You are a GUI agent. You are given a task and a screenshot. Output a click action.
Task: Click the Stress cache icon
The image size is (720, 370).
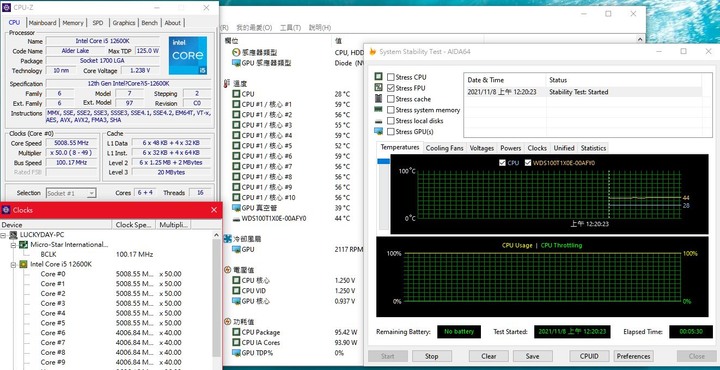tap(378, 98)
